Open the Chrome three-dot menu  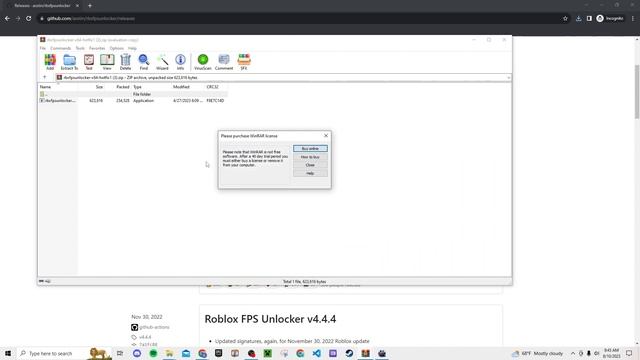click(x=633, y=18)
